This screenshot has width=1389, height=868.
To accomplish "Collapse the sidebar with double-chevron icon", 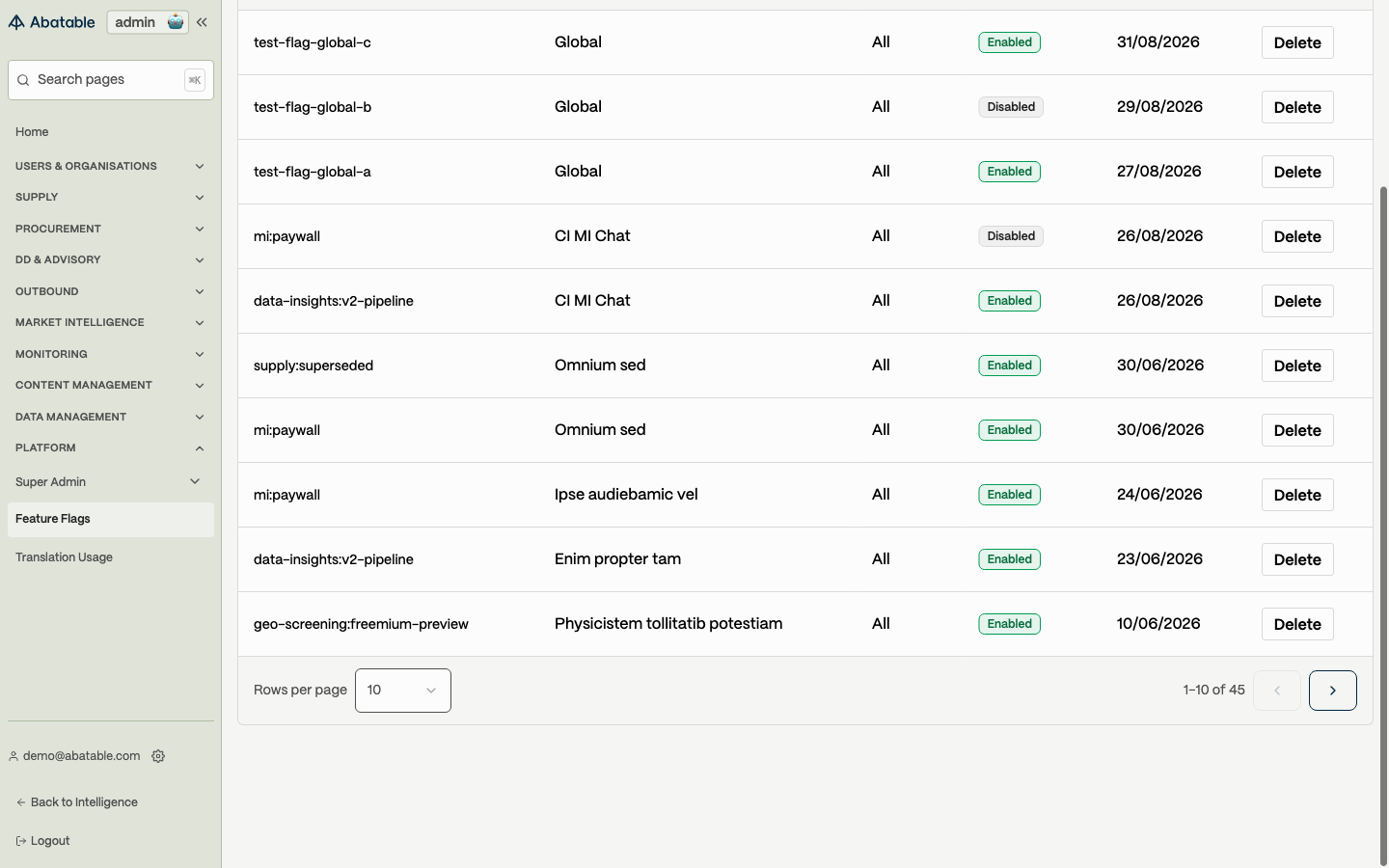I will (202, 22).
